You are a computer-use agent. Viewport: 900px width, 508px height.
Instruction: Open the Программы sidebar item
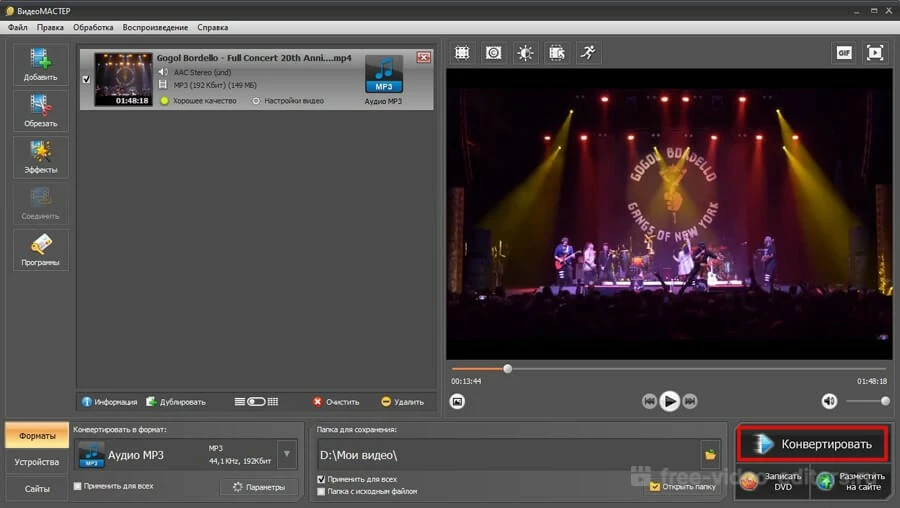(40, 250)
